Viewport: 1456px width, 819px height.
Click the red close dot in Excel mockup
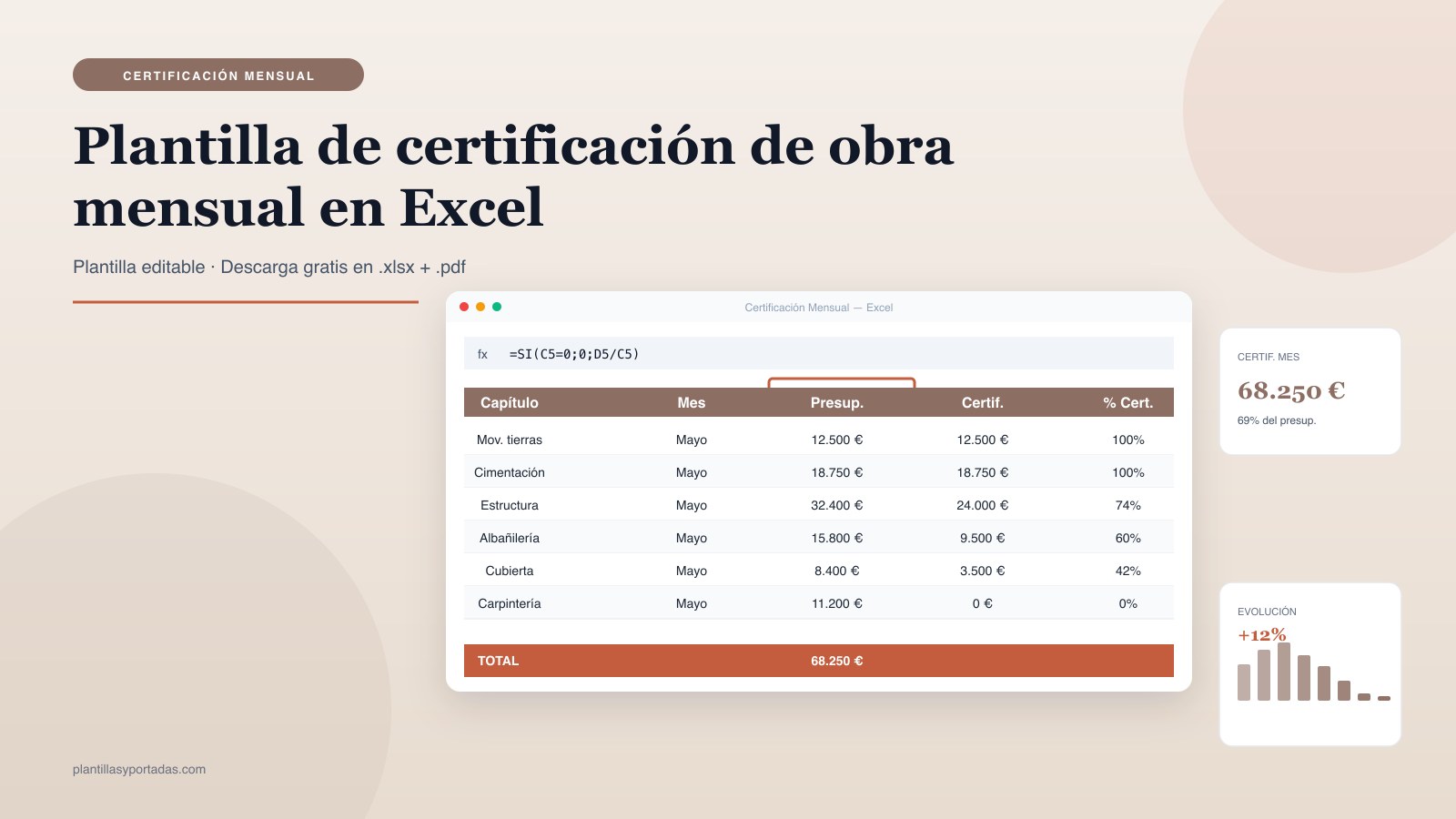pos(464,307)
